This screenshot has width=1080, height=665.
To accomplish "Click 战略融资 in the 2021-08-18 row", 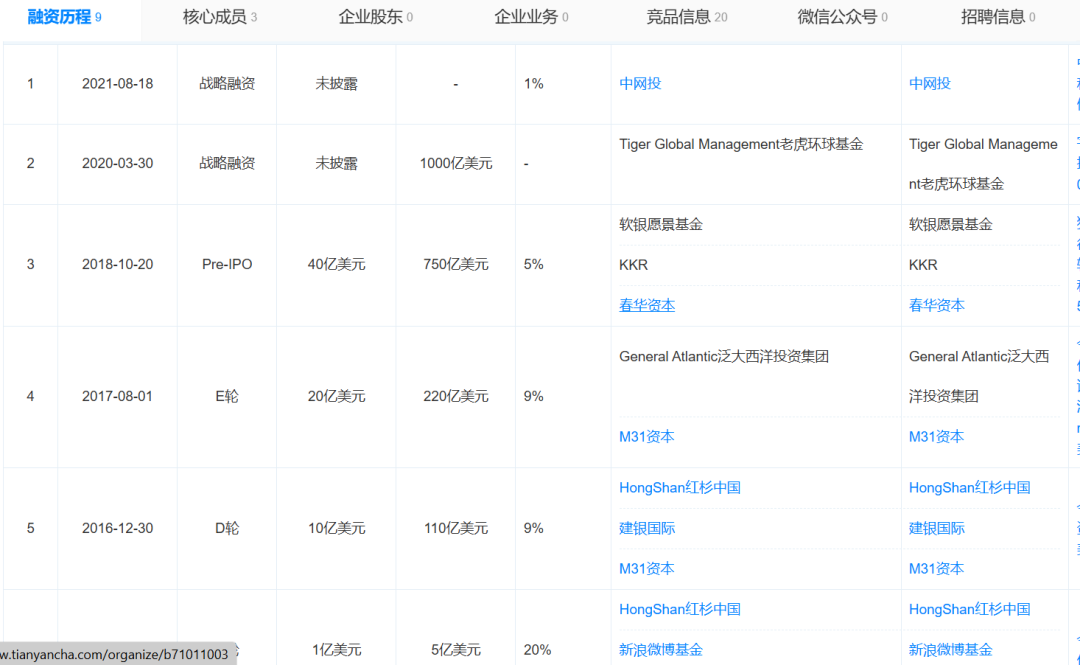I will point(227,83).
